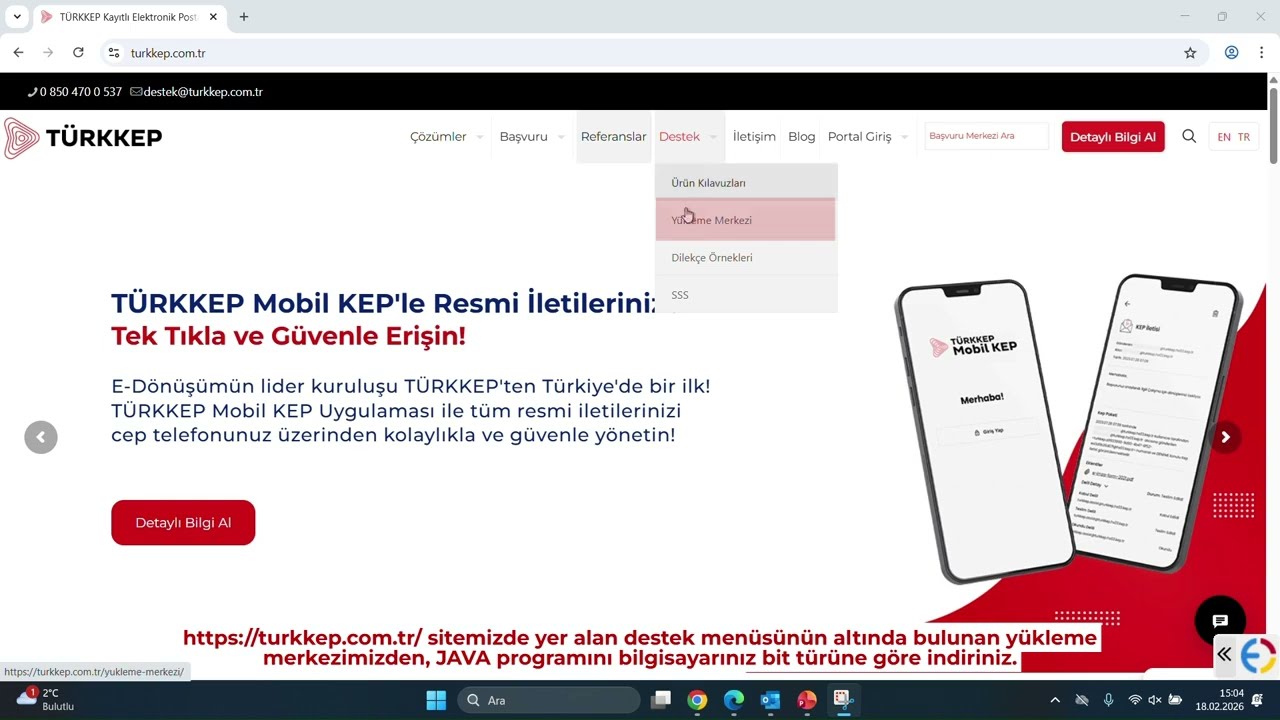The height and width of the screenshot is (720, 1280).
Task: Click the header Detaylı Bilgi Al button
Action: pyautogui.click(x=1113, y=137)
